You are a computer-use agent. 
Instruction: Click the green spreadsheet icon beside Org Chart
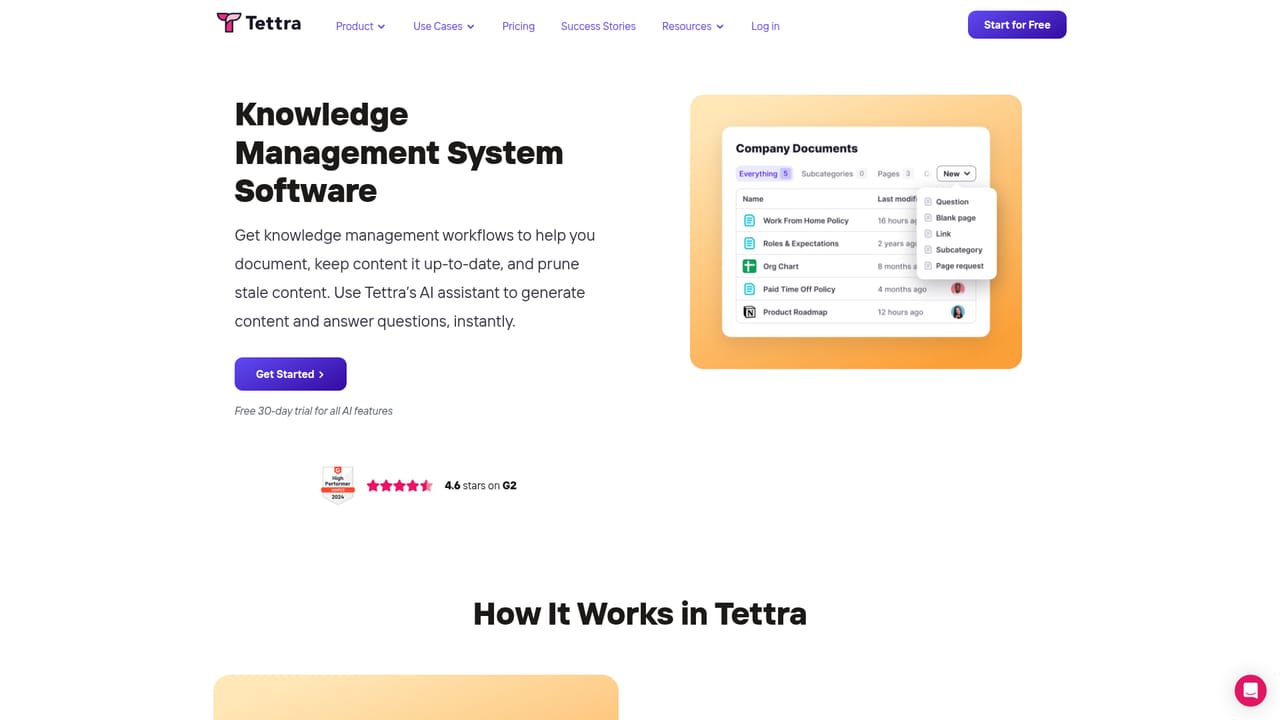[x=749, y=266]
